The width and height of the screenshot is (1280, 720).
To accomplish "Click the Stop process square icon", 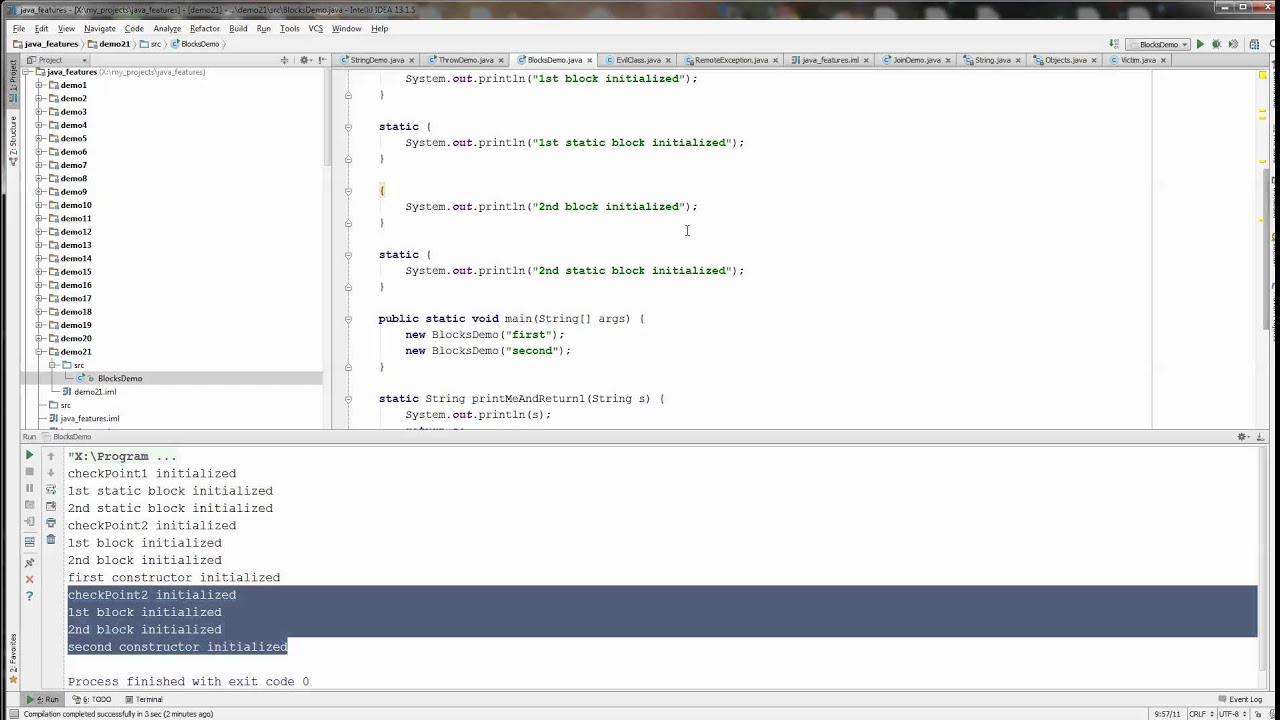I will 29,472.
